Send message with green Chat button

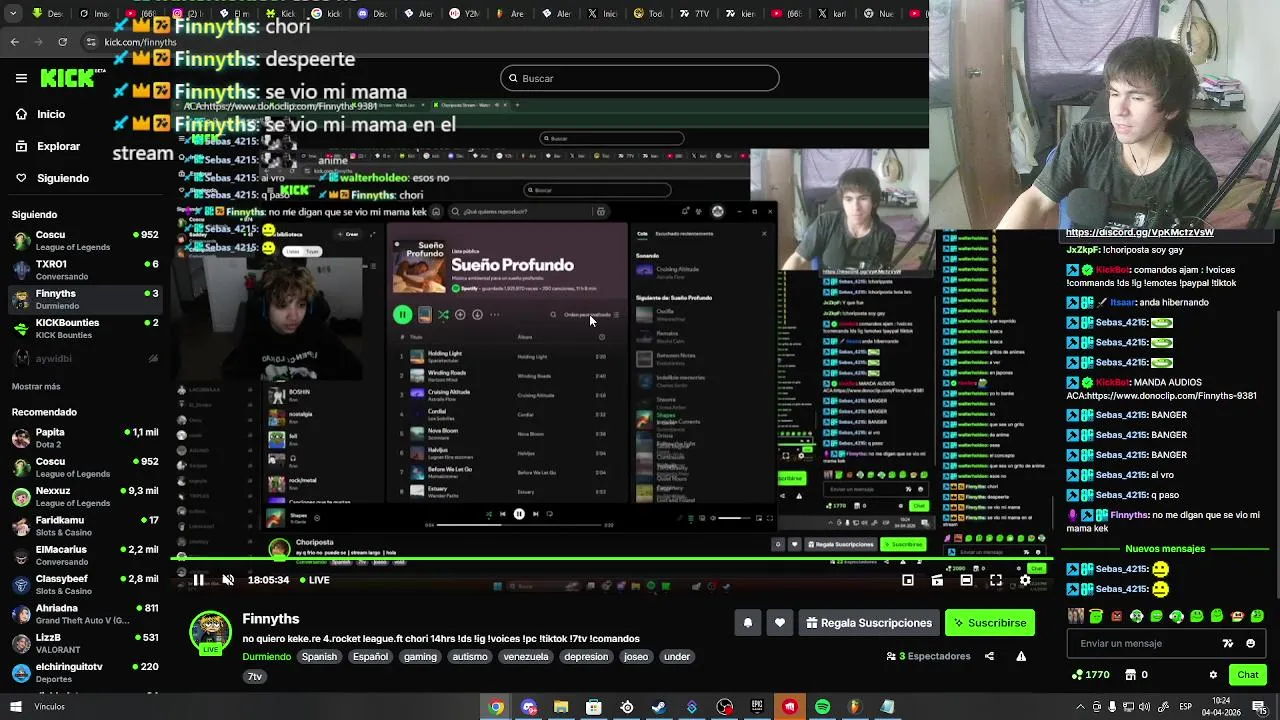click(x=1248, y=675)
